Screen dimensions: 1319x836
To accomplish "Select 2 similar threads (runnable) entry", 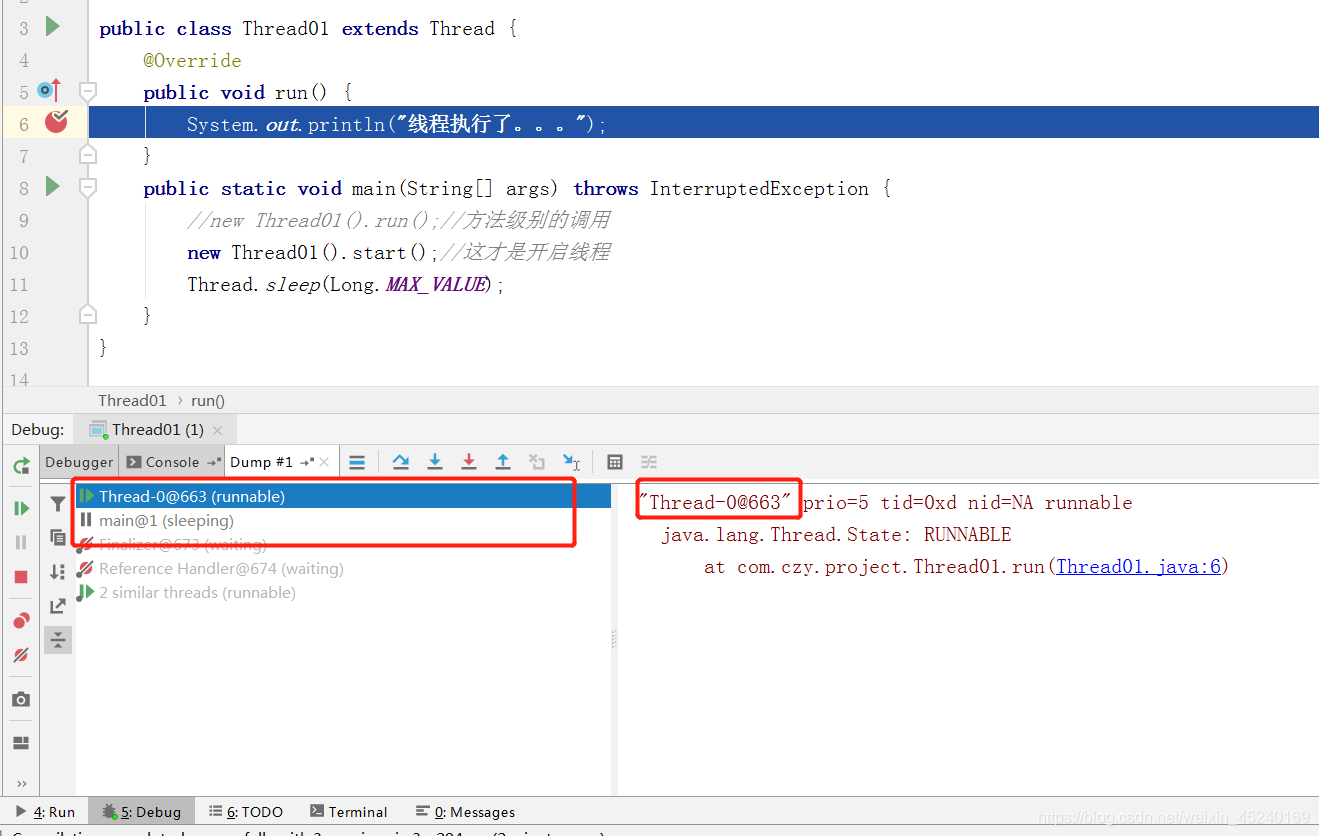I will pyautogui.click(x=343, y=592).
